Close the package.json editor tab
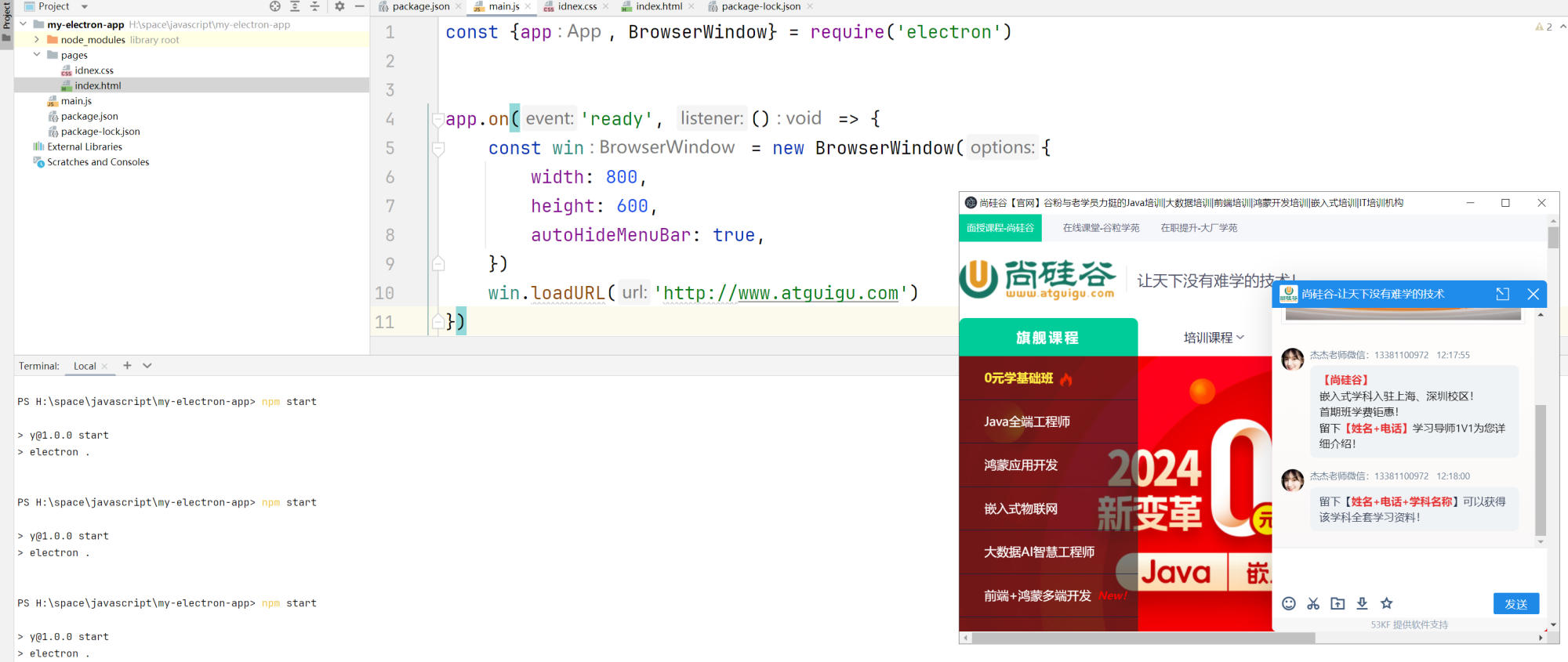Screen dimensions: 1568x662 (459, 6)
